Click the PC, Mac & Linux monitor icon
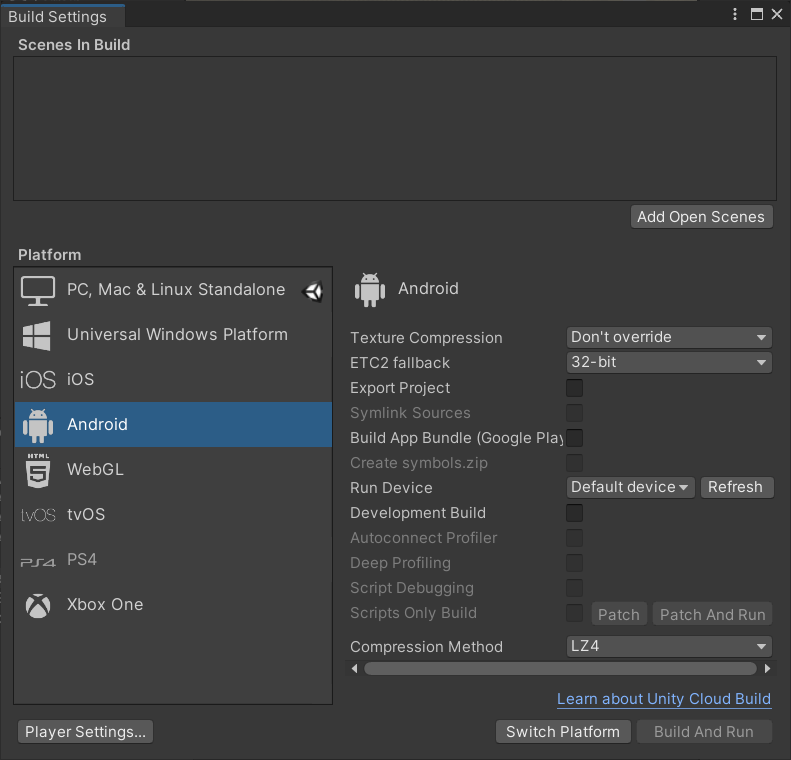Screen dimensions: 791x760 [x=38, y=290]
